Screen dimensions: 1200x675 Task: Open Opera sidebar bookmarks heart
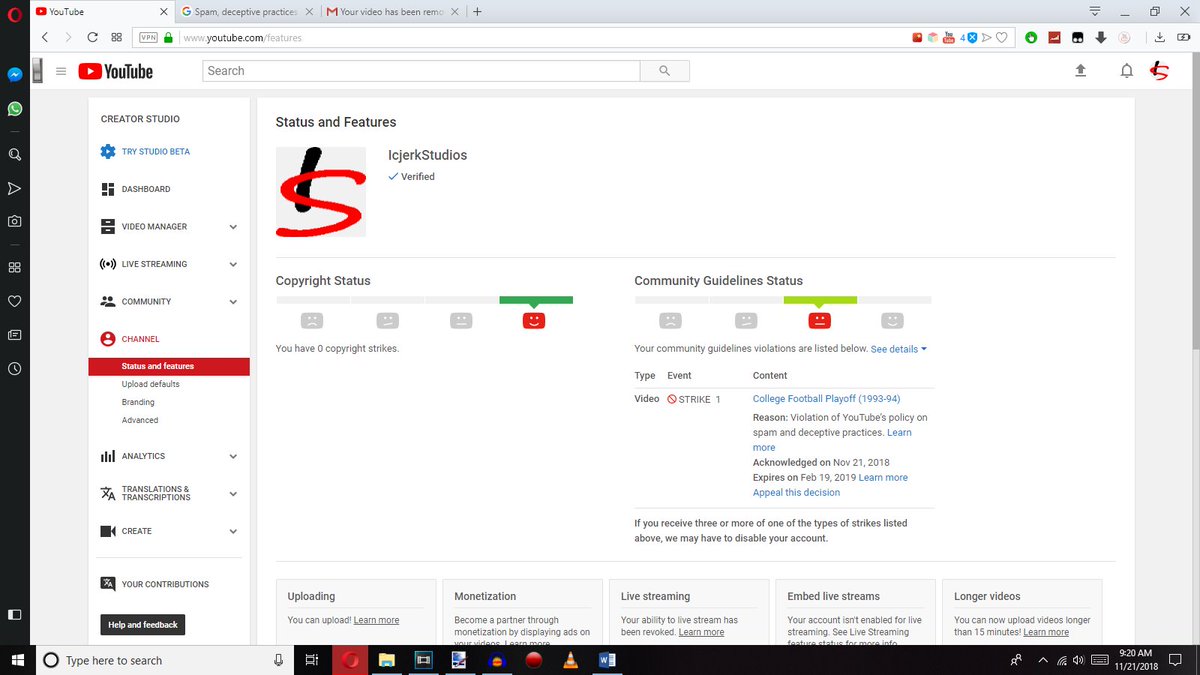pyautogui.click(x=15, y=301)
